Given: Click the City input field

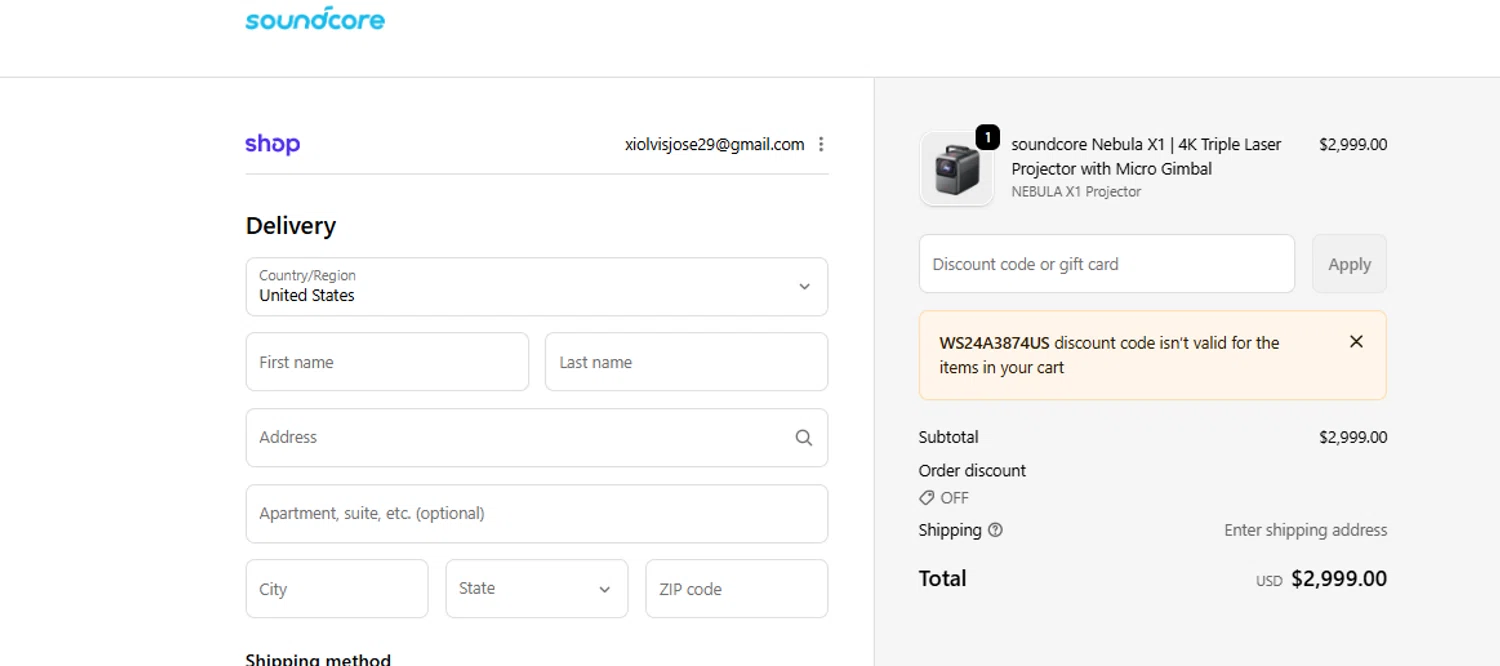Looking at the screenshot, I should 336,589.
